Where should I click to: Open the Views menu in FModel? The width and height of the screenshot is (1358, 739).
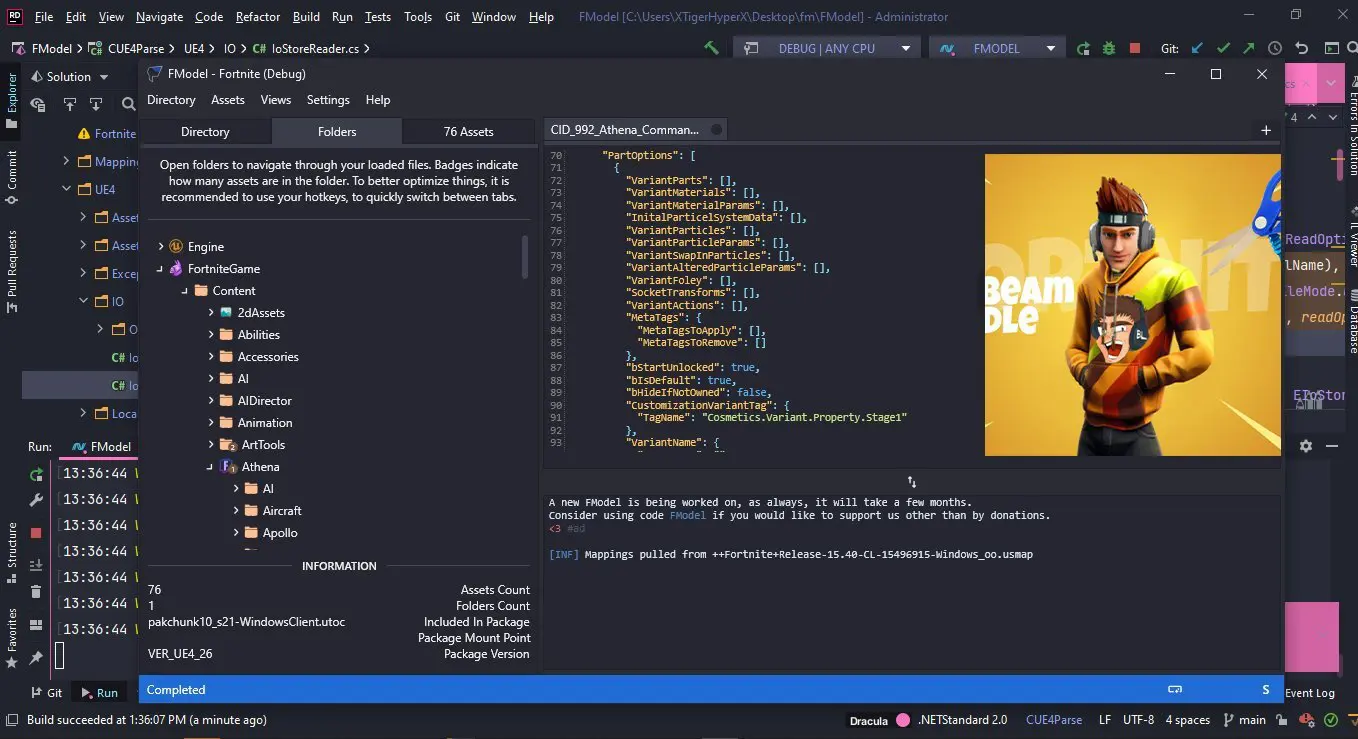pos(275,100)
